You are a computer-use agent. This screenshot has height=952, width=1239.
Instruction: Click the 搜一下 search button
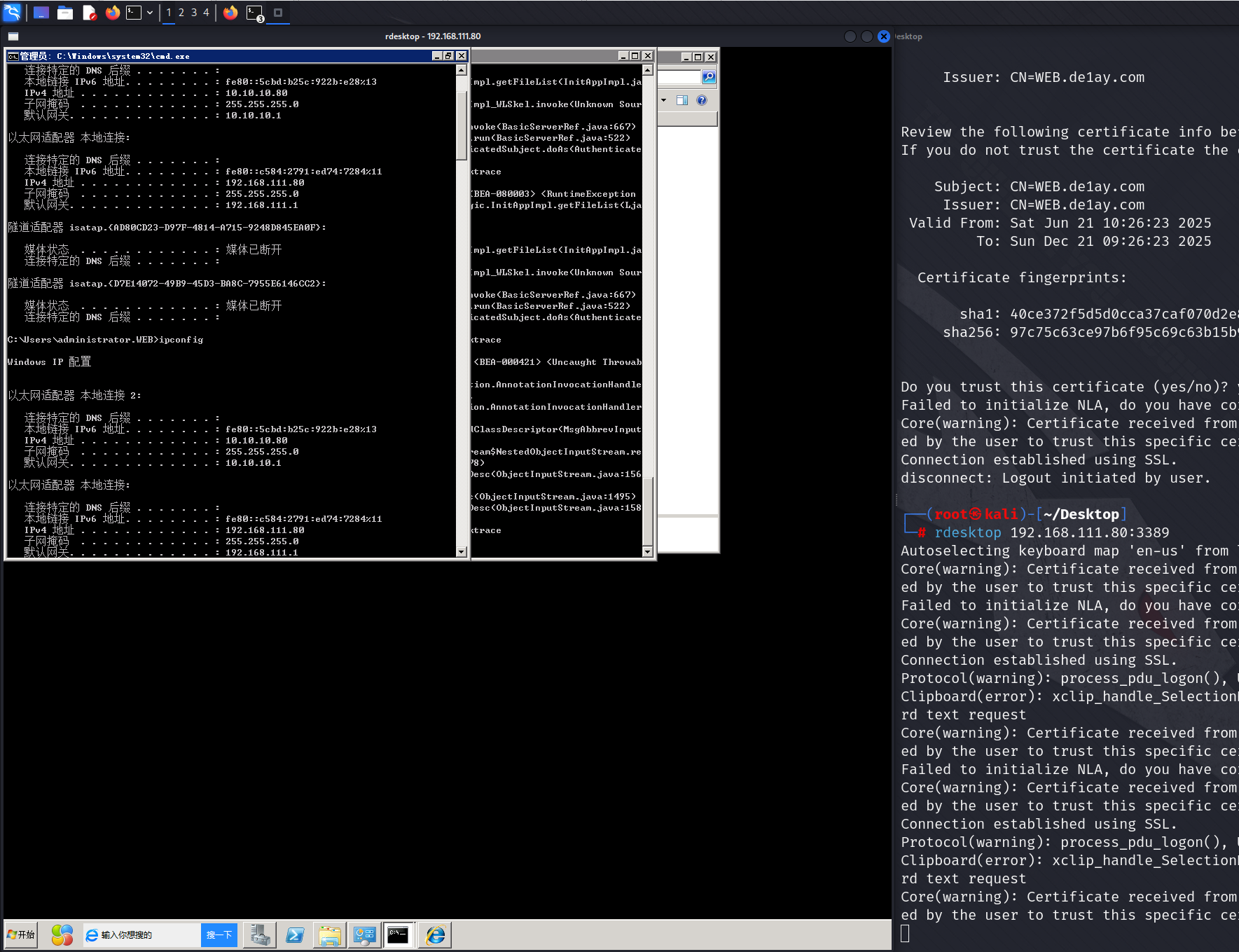(219, 935)
